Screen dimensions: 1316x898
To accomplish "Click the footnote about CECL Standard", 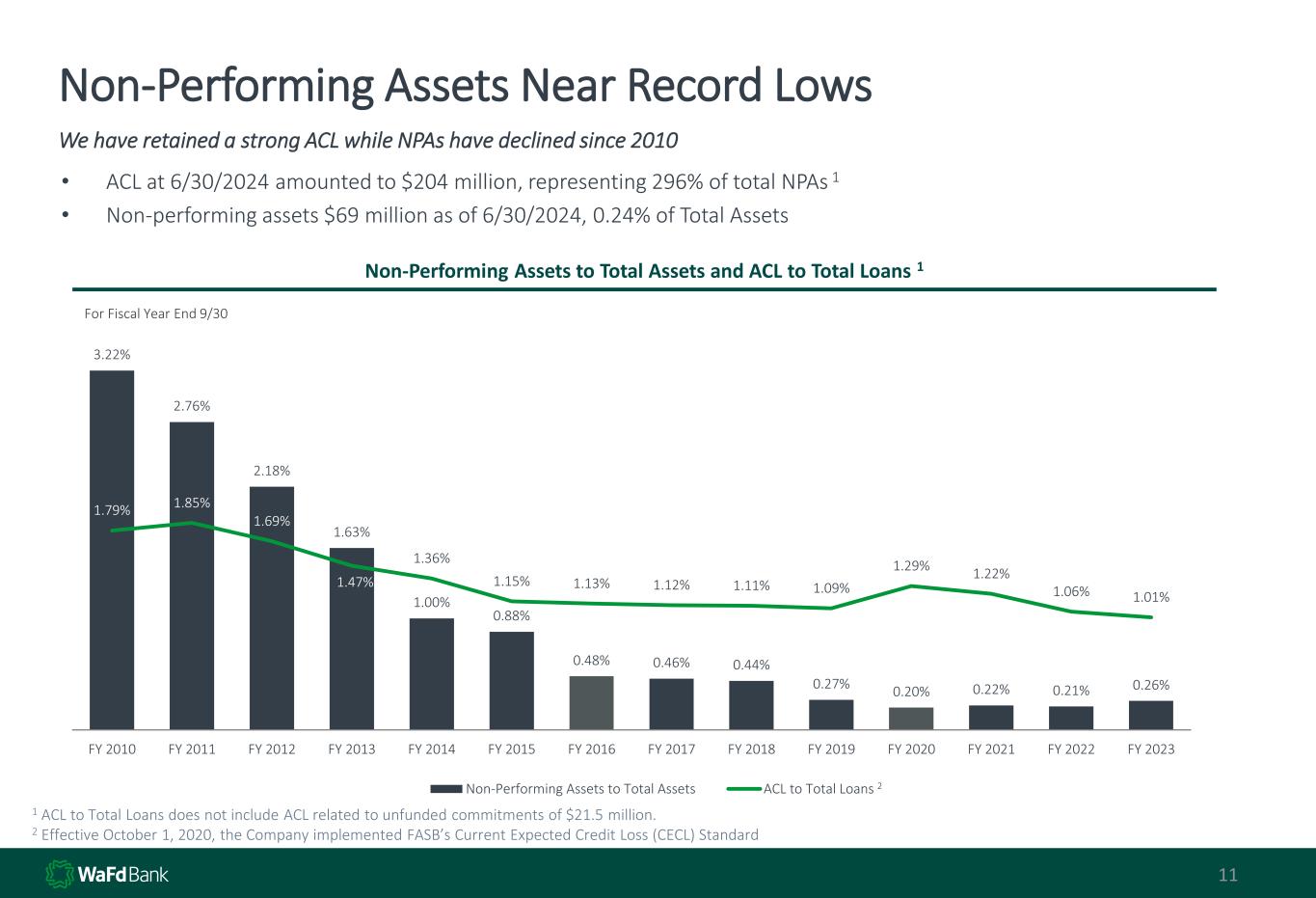I will (x=395, y=835).
